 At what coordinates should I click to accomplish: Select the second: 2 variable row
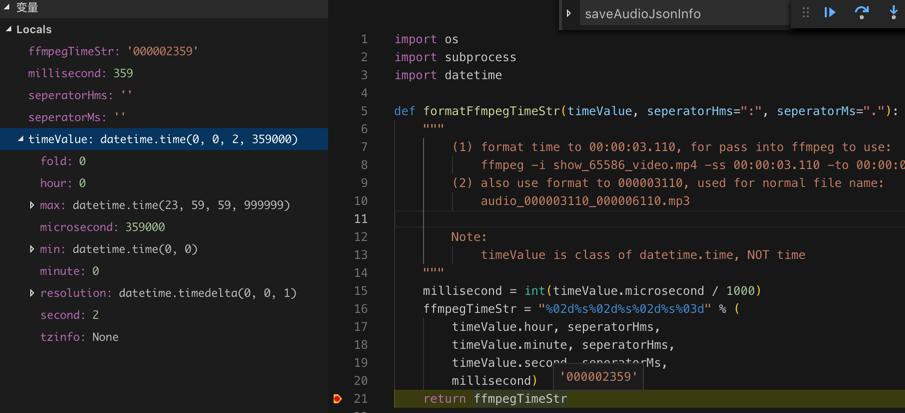click(x=164, y=315)
